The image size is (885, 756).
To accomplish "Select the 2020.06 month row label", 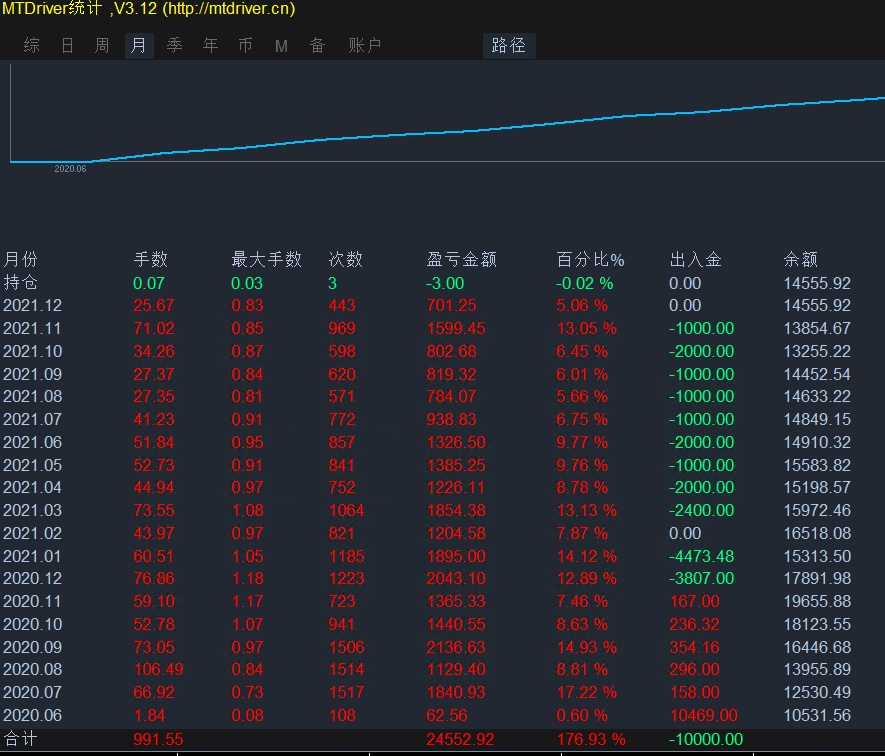I will [33, 715].
